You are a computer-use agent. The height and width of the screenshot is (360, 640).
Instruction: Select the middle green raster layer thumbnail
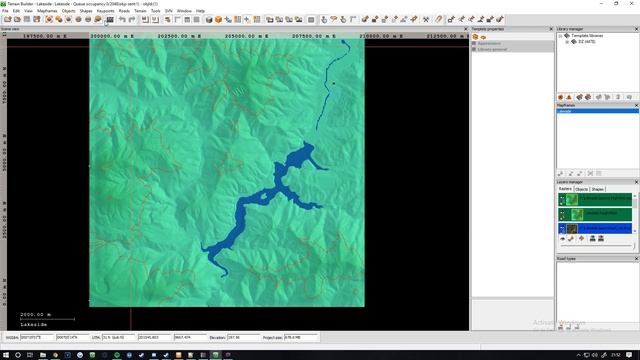click(x=577, y=214)
